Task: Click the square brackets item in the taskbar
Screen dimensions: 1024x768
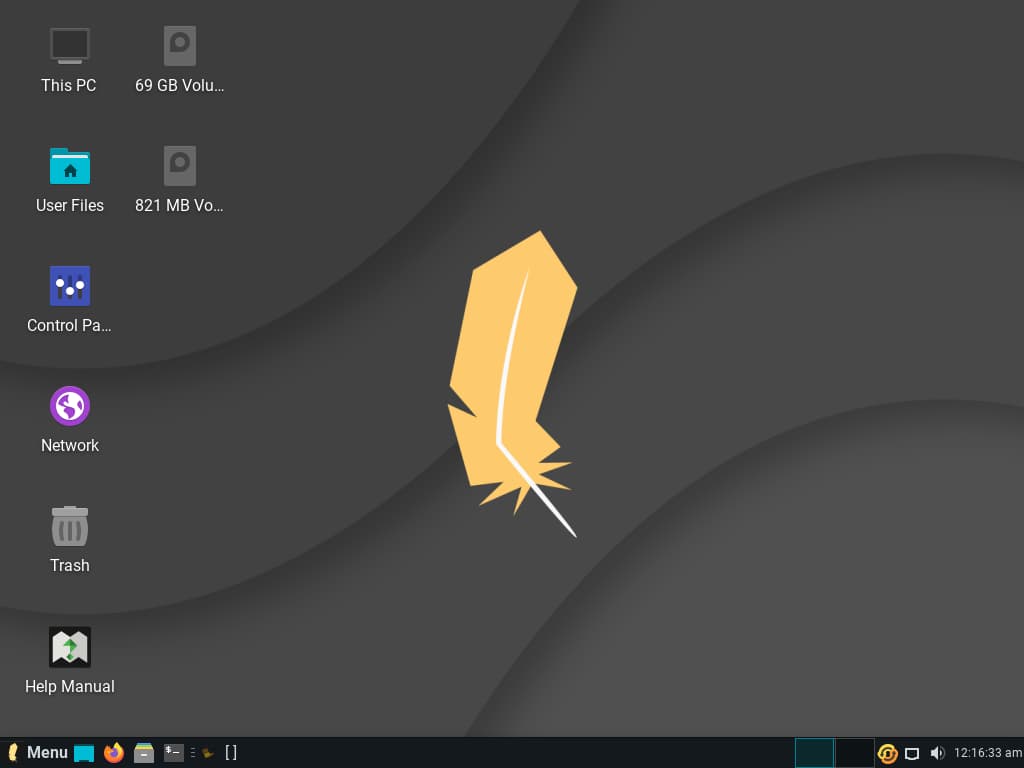Action: coord(231,752)
